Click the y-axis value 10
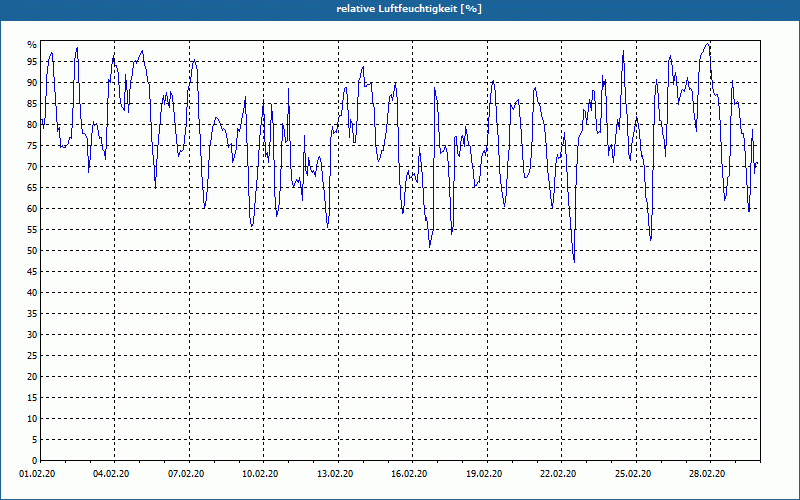 [x=32, y=419]
